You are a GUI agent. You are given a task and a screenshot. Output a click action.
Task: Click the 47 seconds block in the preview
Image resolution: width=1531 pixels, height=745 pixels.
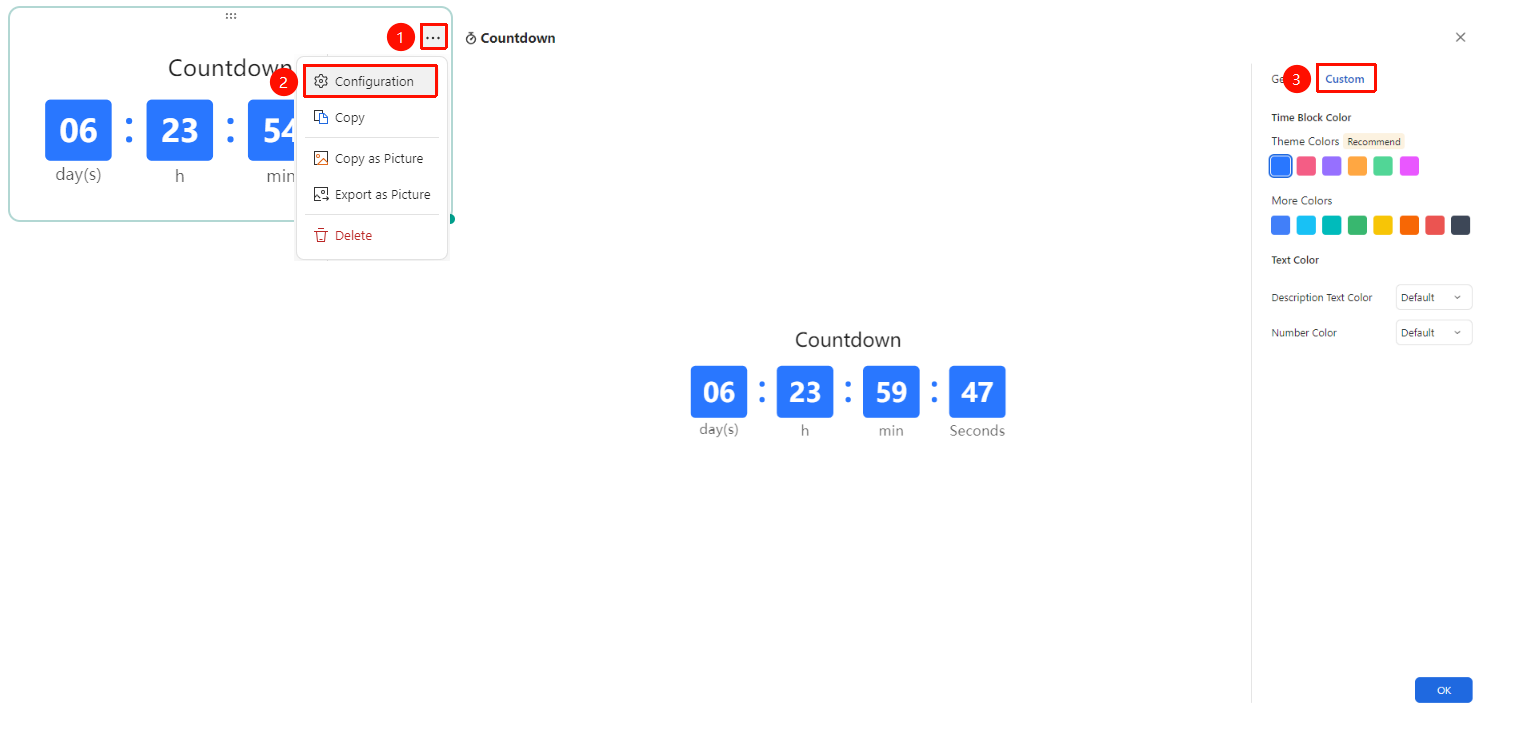(977, 392)
